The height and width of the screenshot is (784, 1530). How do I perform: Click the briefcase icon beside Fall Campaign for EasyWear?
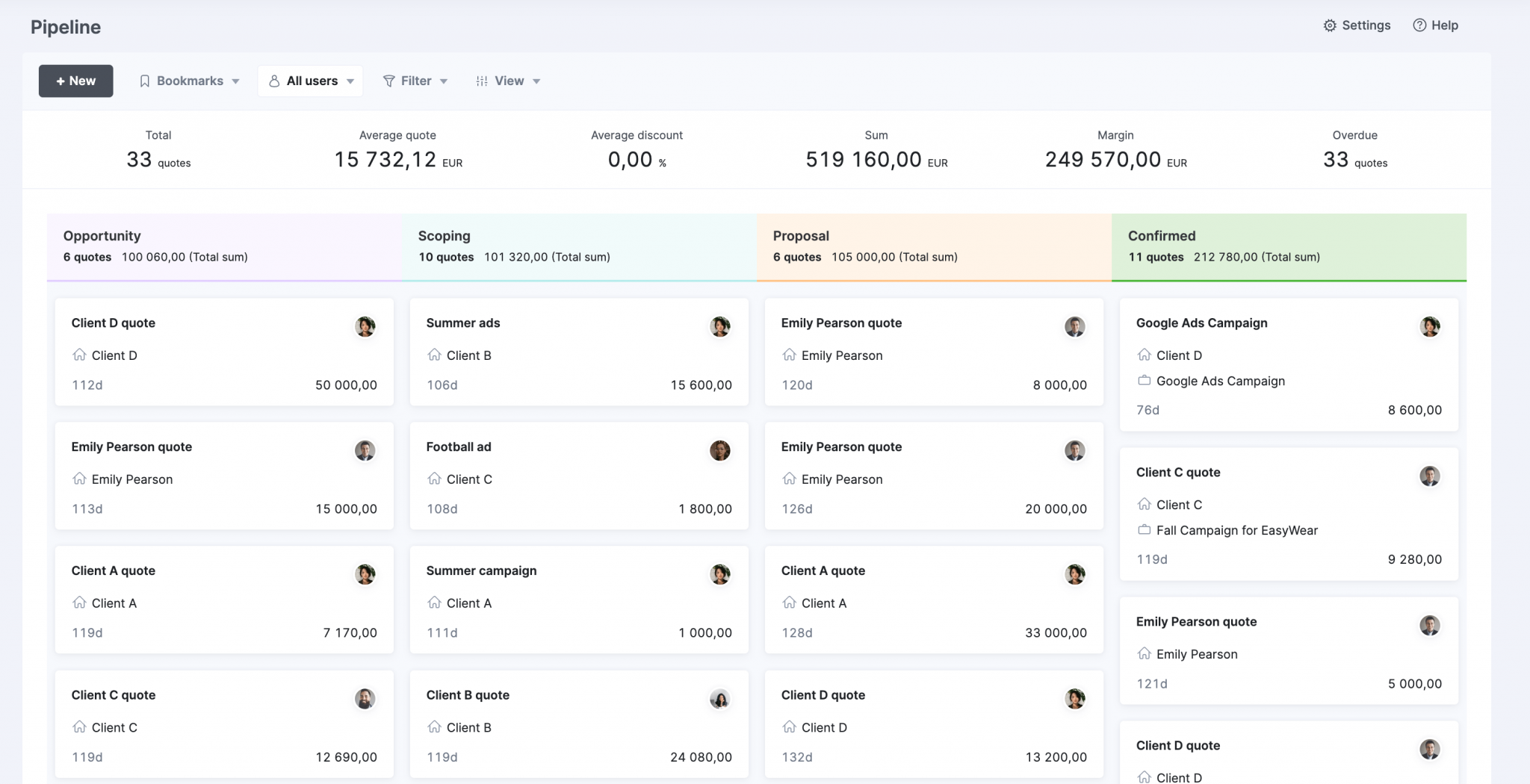tap(1144, 530)
